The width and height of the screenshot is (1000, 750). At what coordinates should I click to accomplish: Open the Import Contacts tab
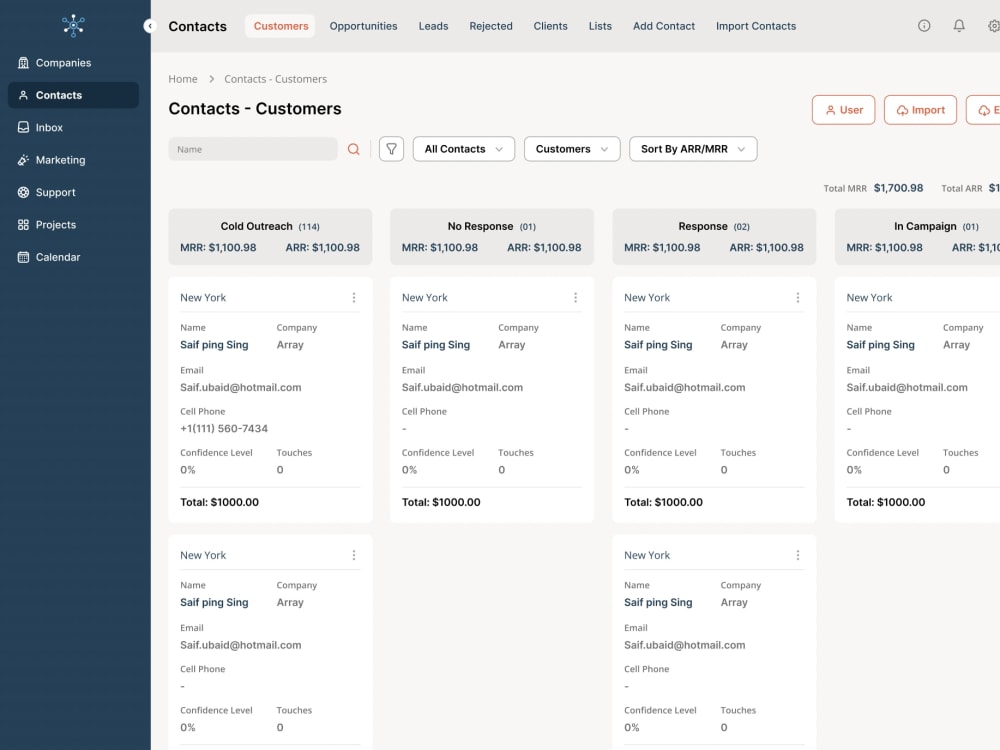coord(756,26)
